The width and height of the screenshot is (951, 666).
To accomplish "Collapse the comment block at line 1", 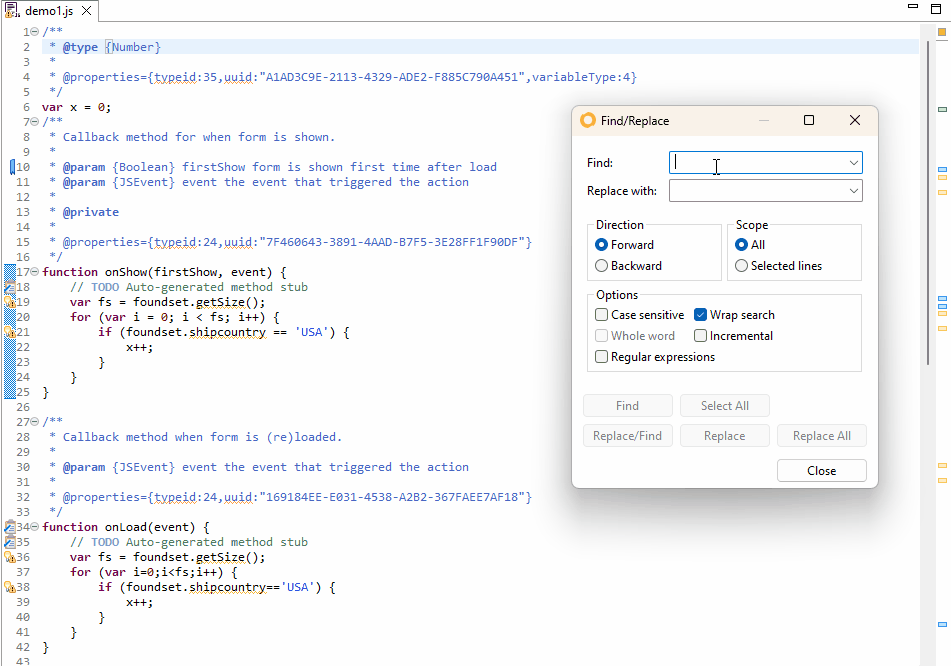I will (x=35, y=32).
